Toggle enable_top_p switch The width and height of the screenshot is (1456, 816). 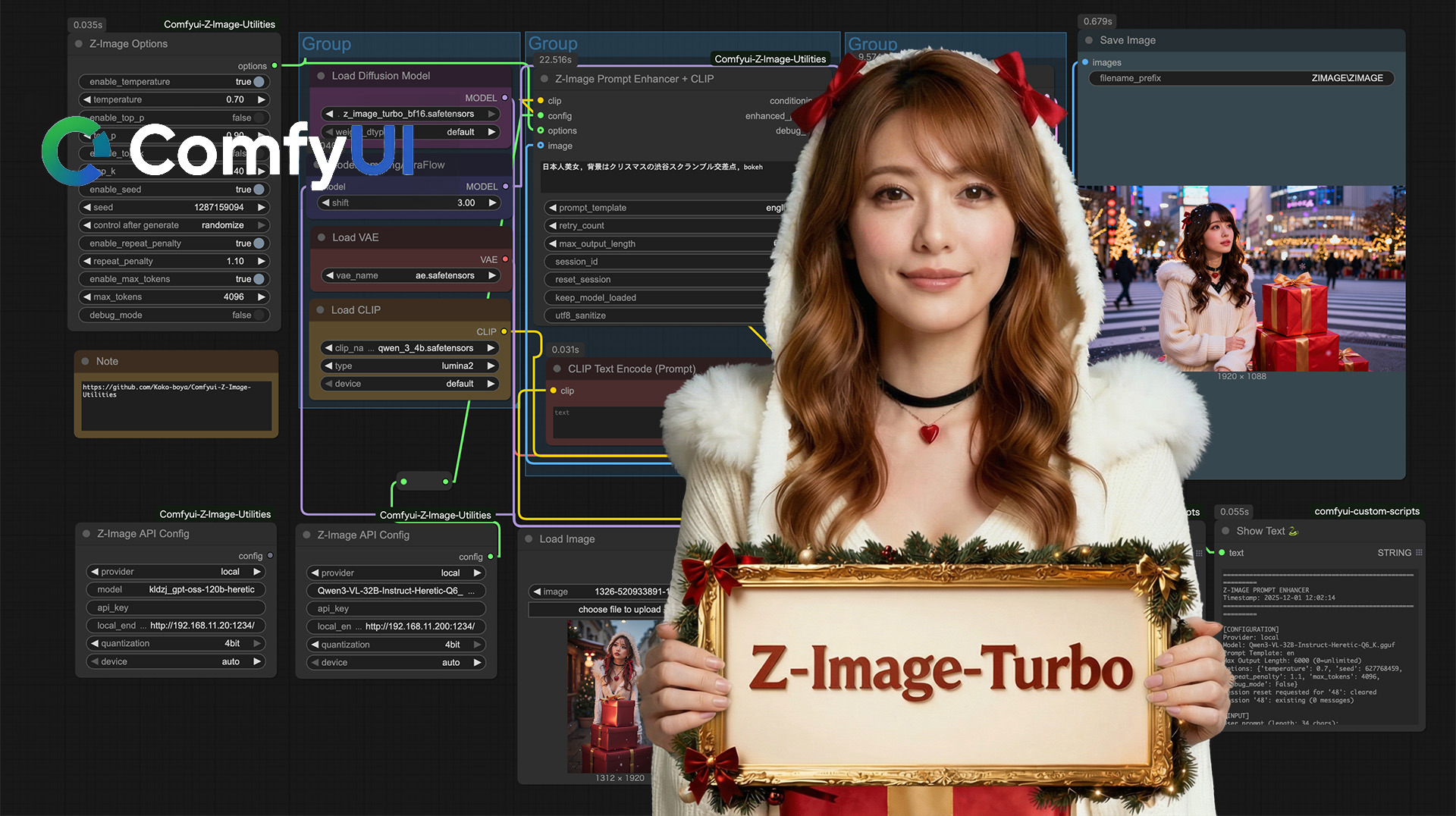pyautogui.click(x=259, y=118)
